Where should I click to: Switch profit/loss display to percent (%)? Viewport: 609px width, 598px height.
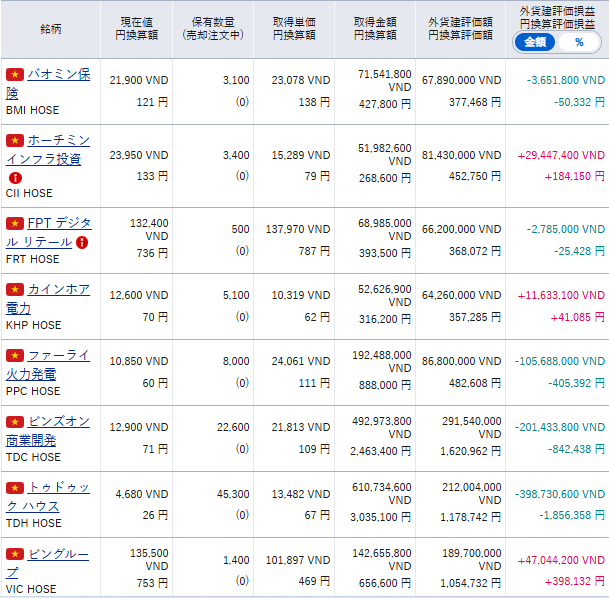point(578,42)
